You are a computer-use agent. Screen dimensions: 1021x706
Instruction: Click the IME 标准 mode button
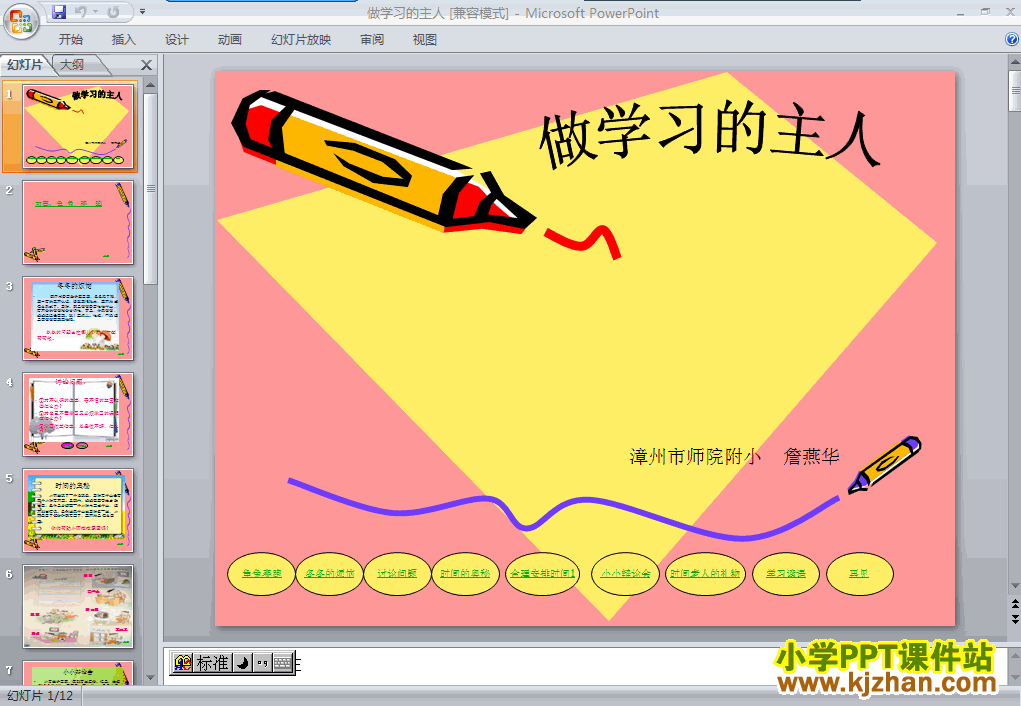pyautogui.click(x=212, y=663)
